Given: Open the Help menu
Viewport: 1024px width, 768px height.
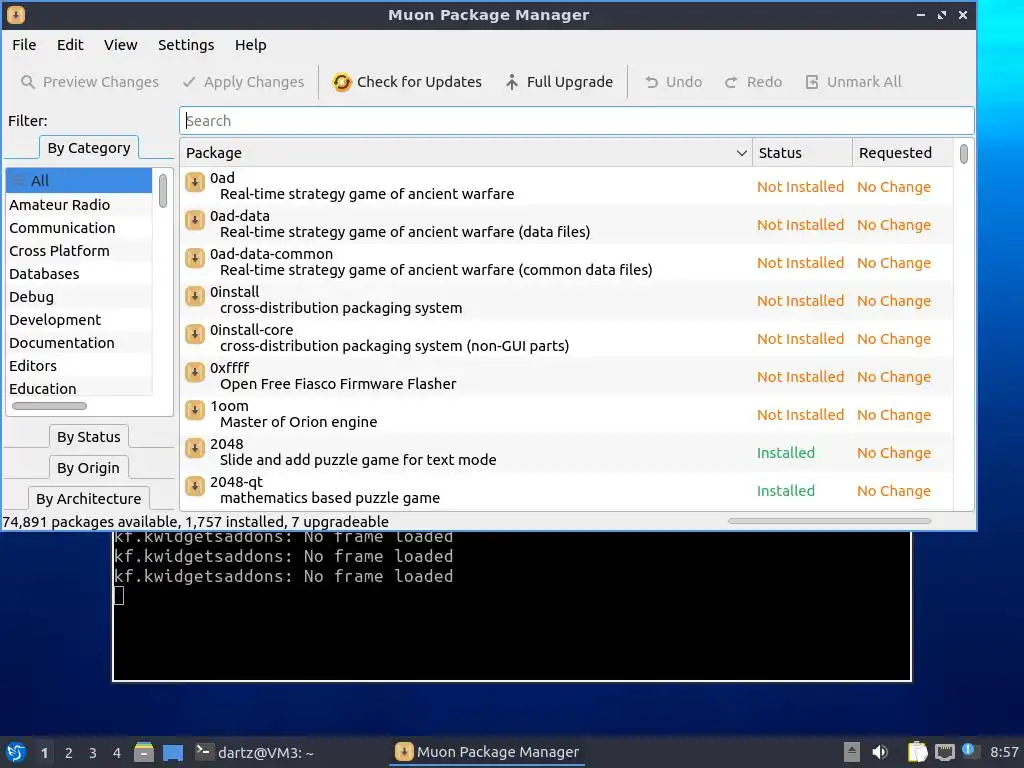Looking at the screenshot, I should tap(251, 45).
